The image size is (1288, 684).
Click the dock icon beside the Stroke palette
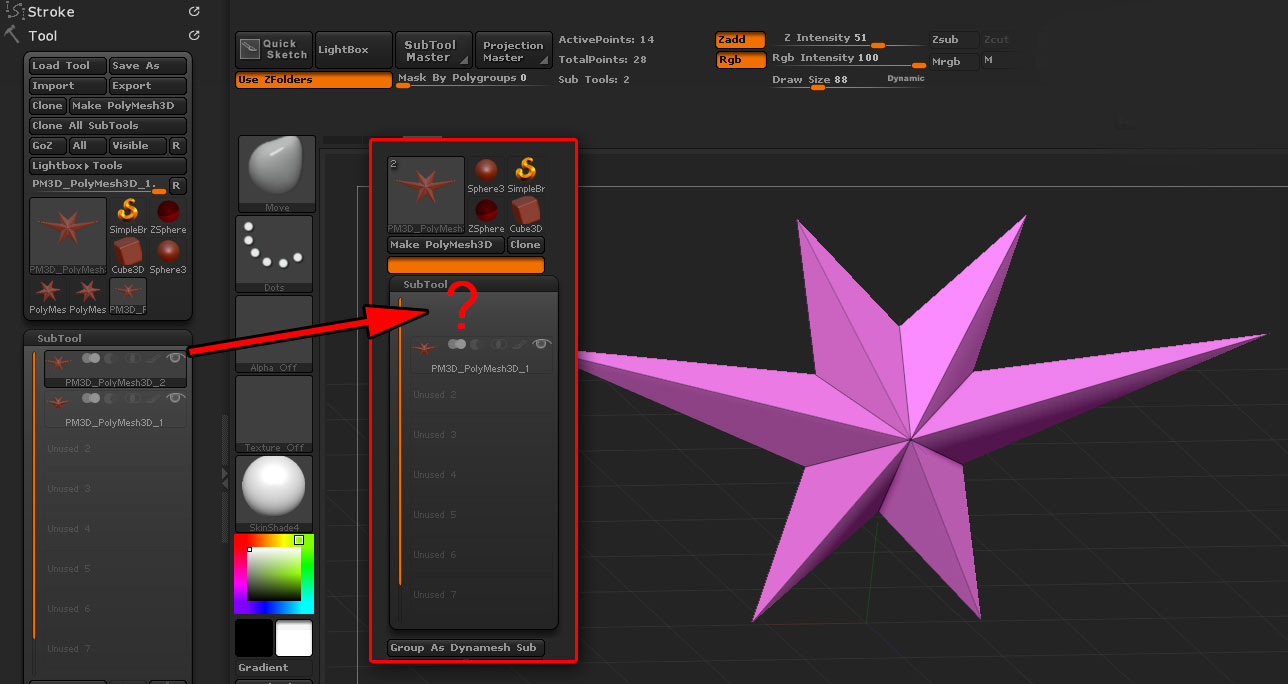click(x=194, y=12)
